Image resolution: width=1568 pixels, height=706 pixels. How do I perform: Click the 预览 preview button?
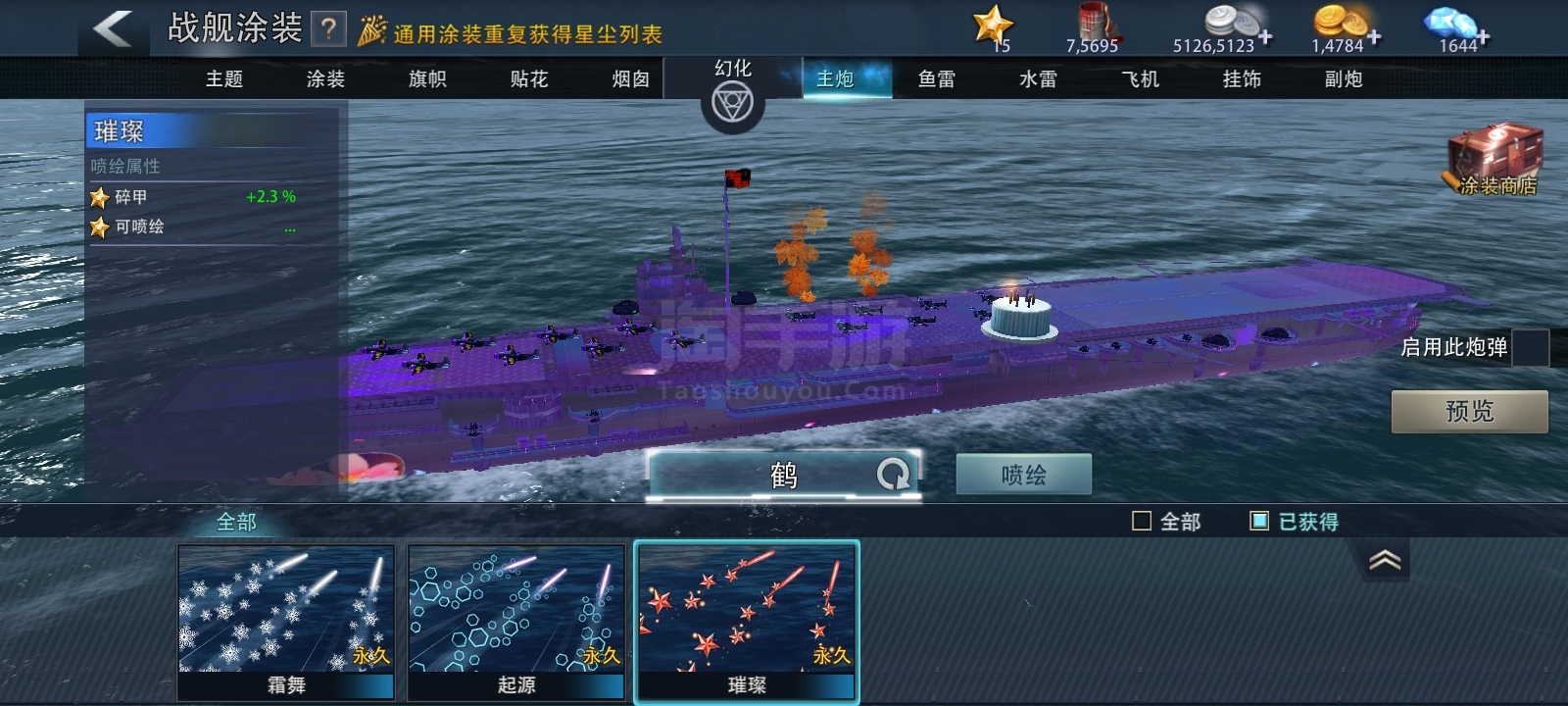(x=1470, y=411)
